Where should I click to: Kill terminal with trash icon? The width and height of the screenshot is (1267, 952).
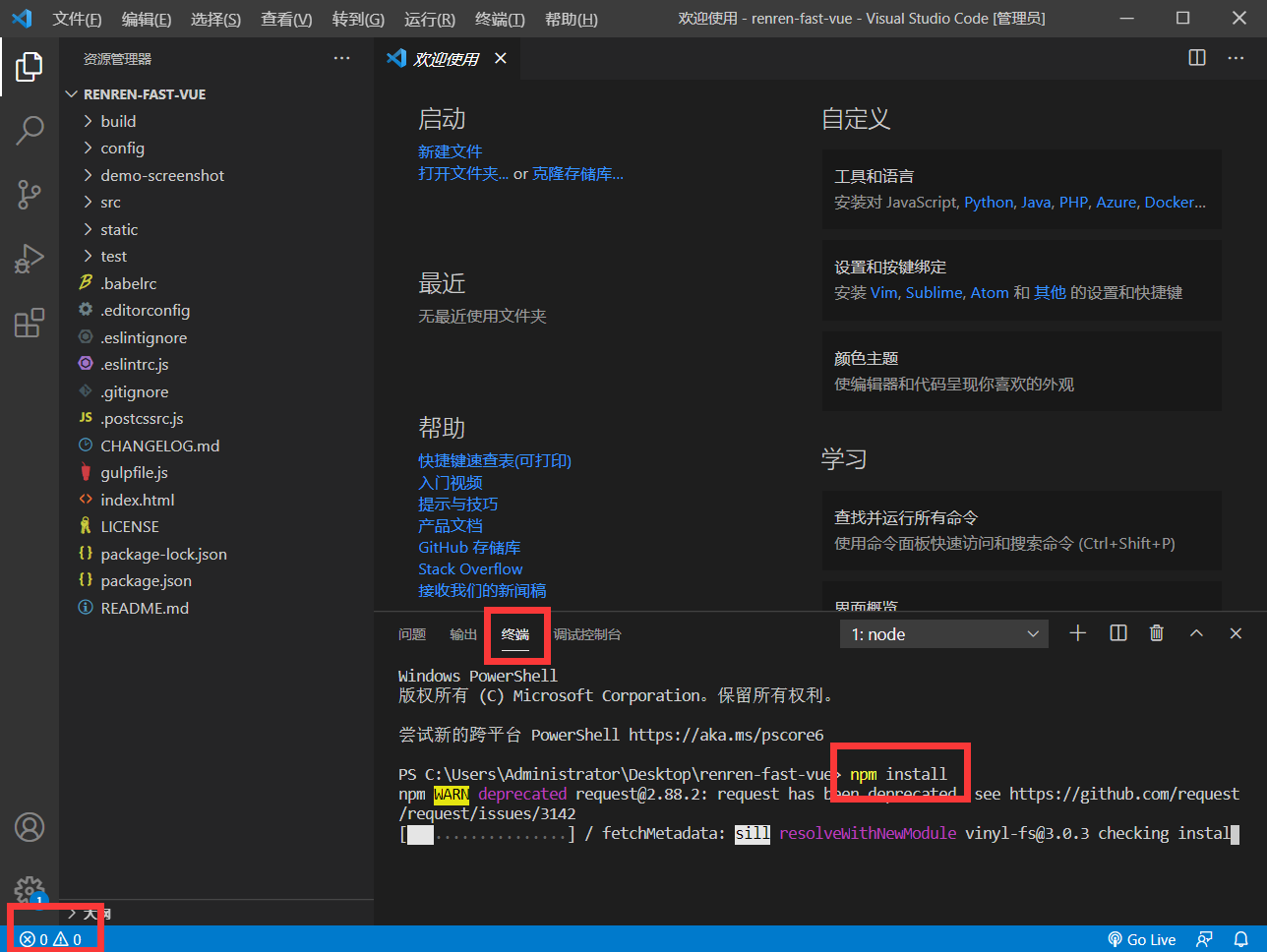1157,633
